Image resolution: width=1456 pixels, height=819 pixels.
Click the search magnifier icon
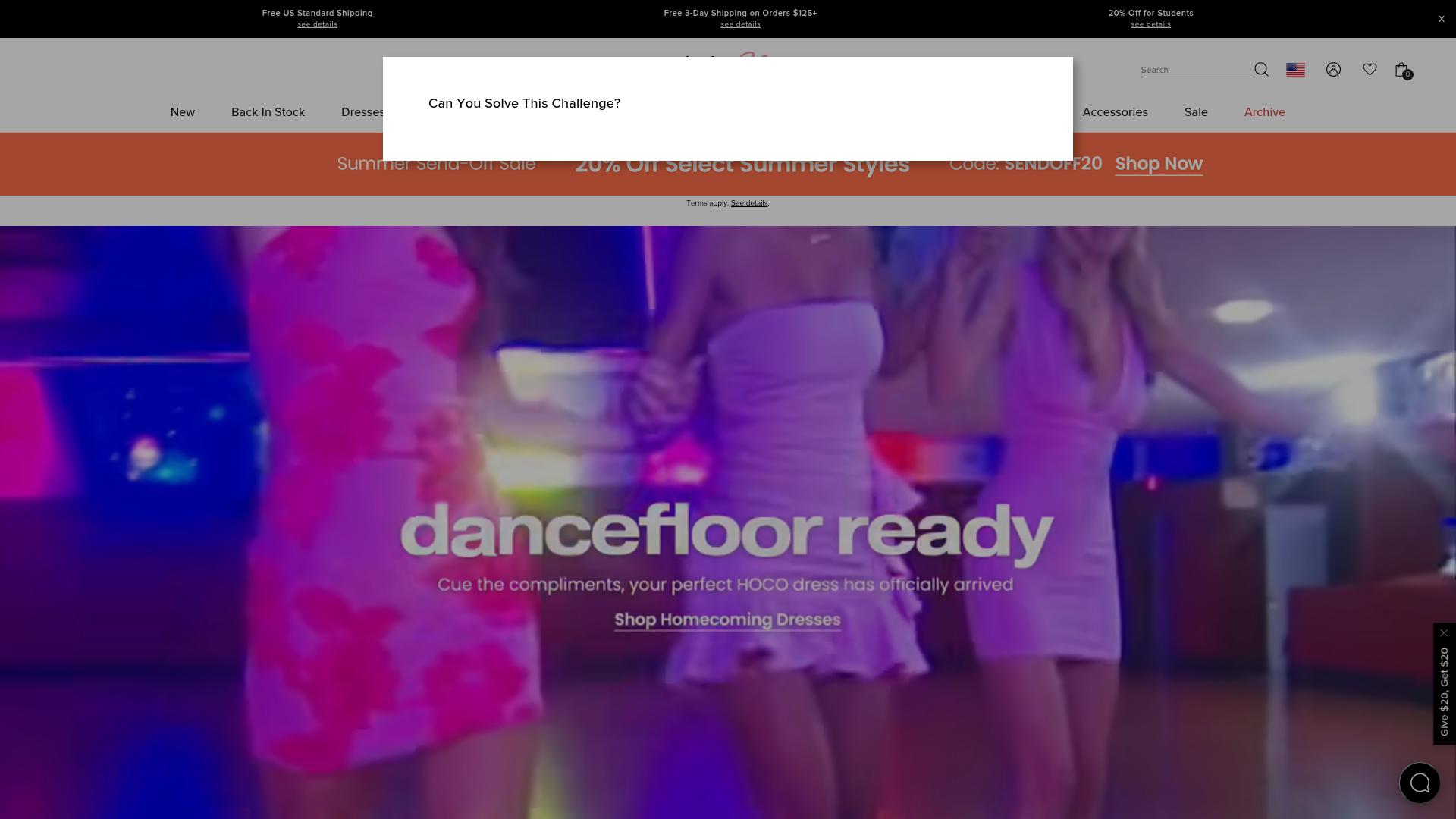click(x=1261, y=70)
